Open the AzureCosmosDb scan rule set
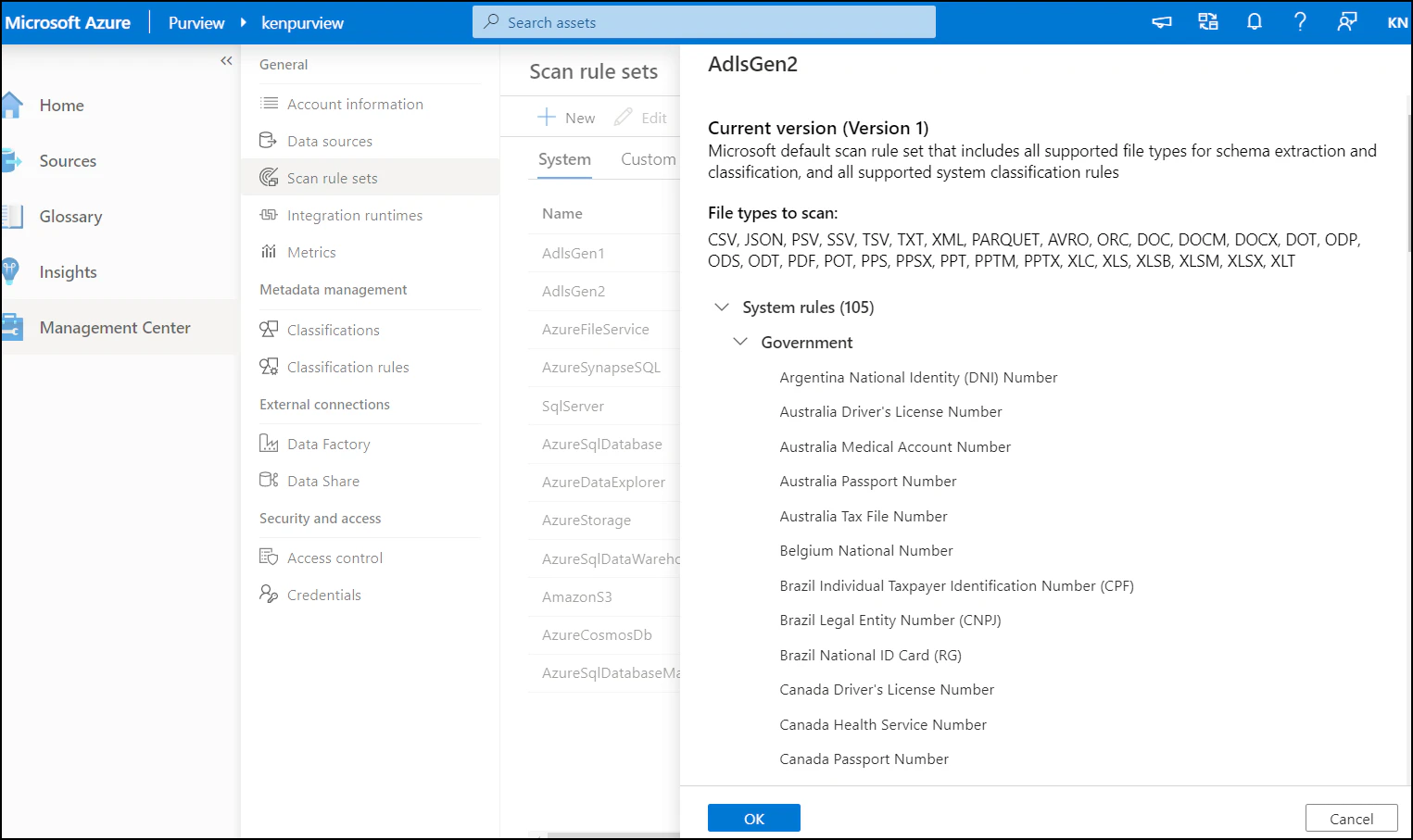The height and width of the screenshot is (840, 1413). 597,634
